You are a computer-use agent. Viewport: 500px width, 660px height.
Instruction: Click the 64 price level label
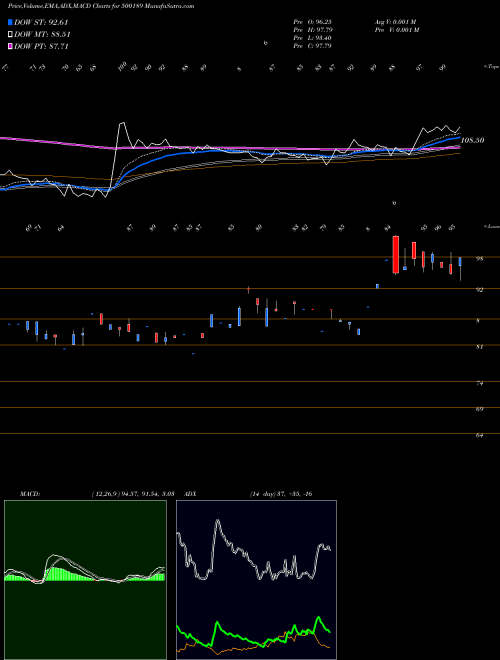(x=479, y=435)
